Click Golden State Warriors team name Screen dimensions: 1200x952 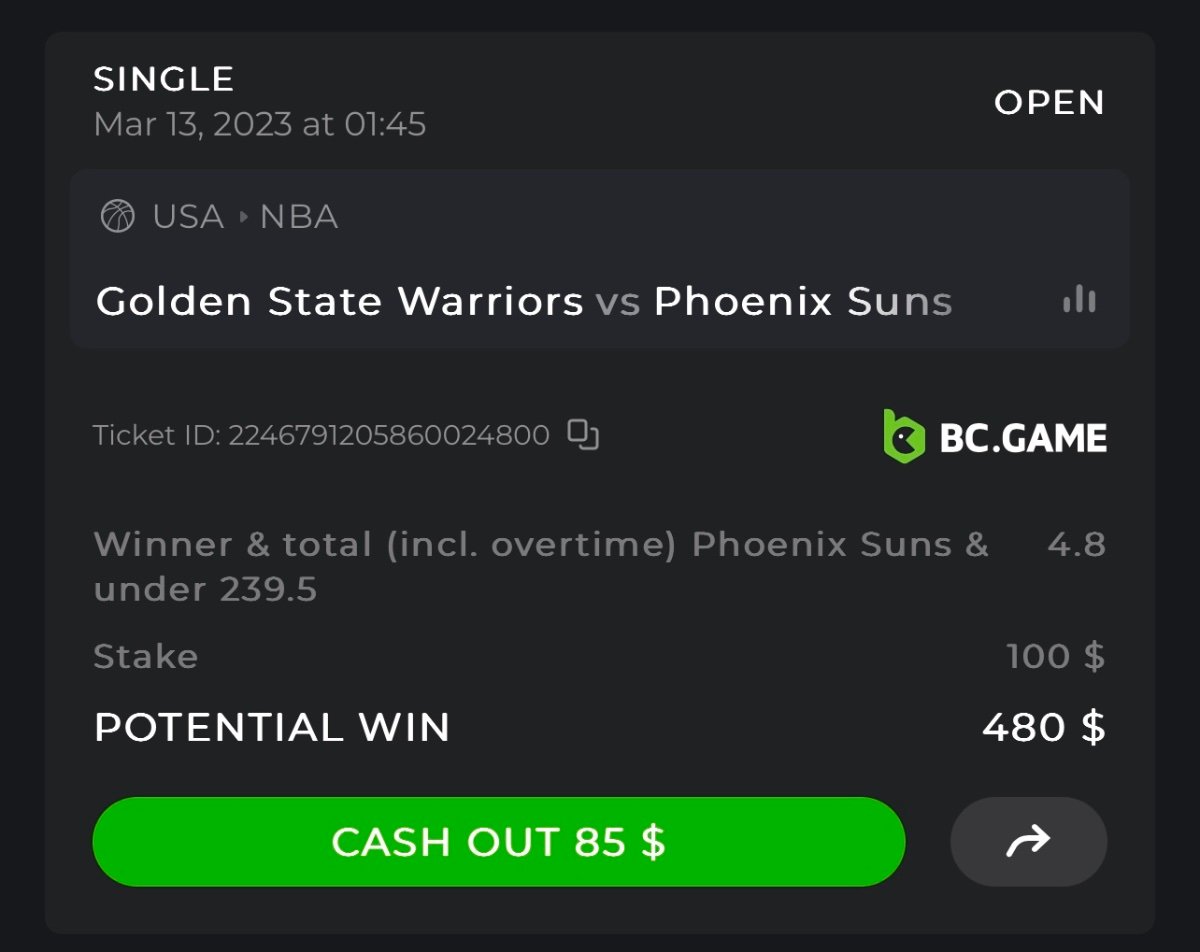click(339, 301)
